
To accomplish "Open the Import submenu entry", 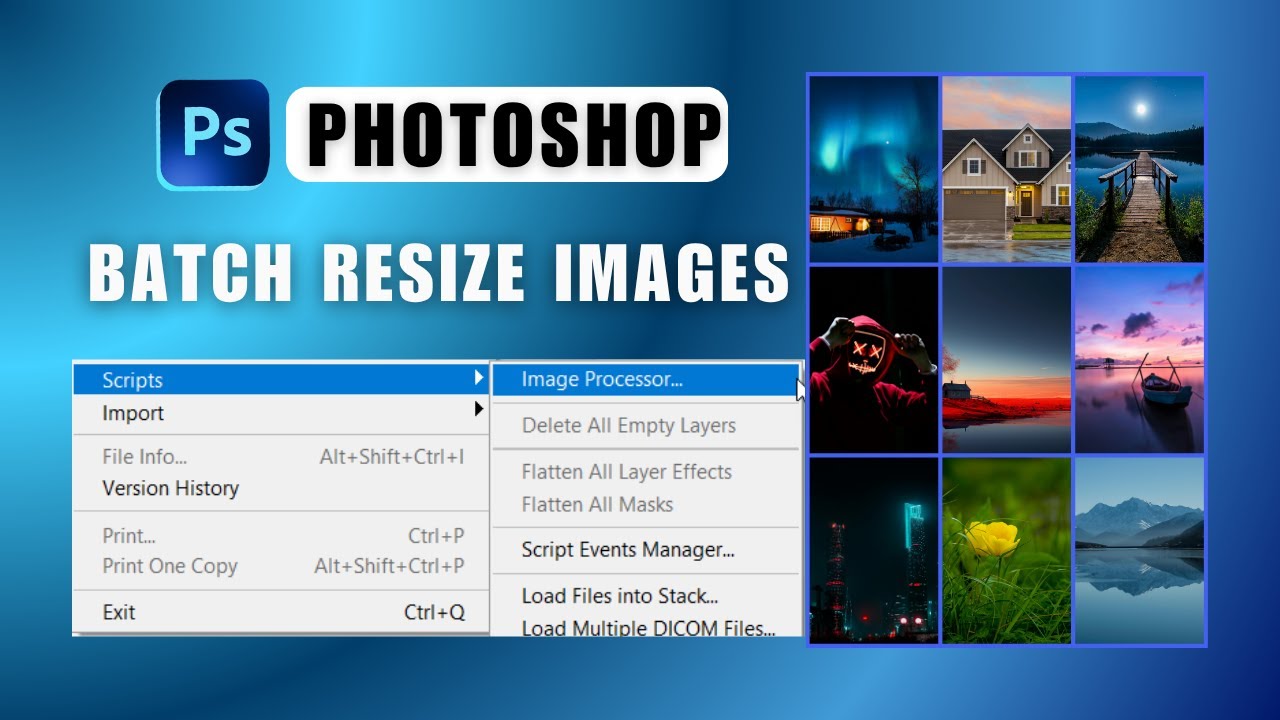I will coord(281,413).
